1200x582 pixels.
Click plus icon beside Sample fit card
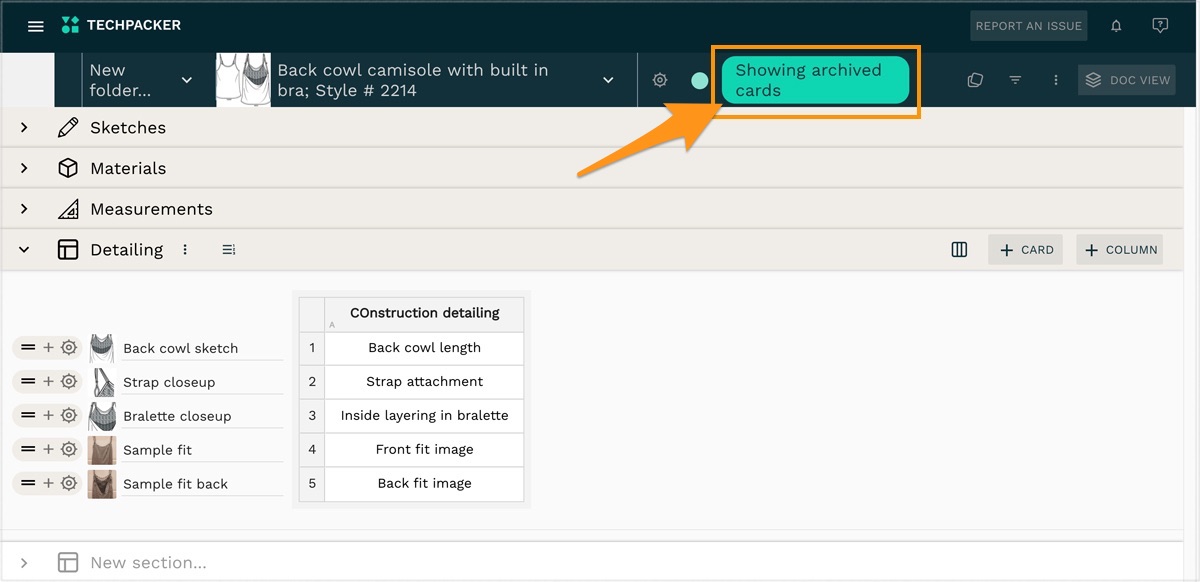[48, 450]
